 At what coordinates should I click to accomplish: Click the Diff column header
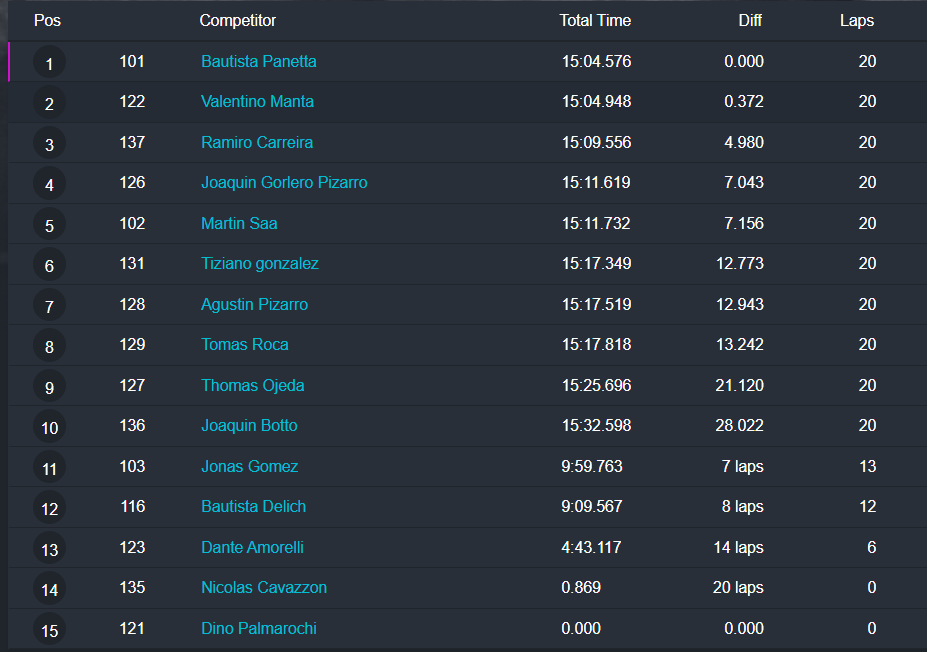click(750, 20)
